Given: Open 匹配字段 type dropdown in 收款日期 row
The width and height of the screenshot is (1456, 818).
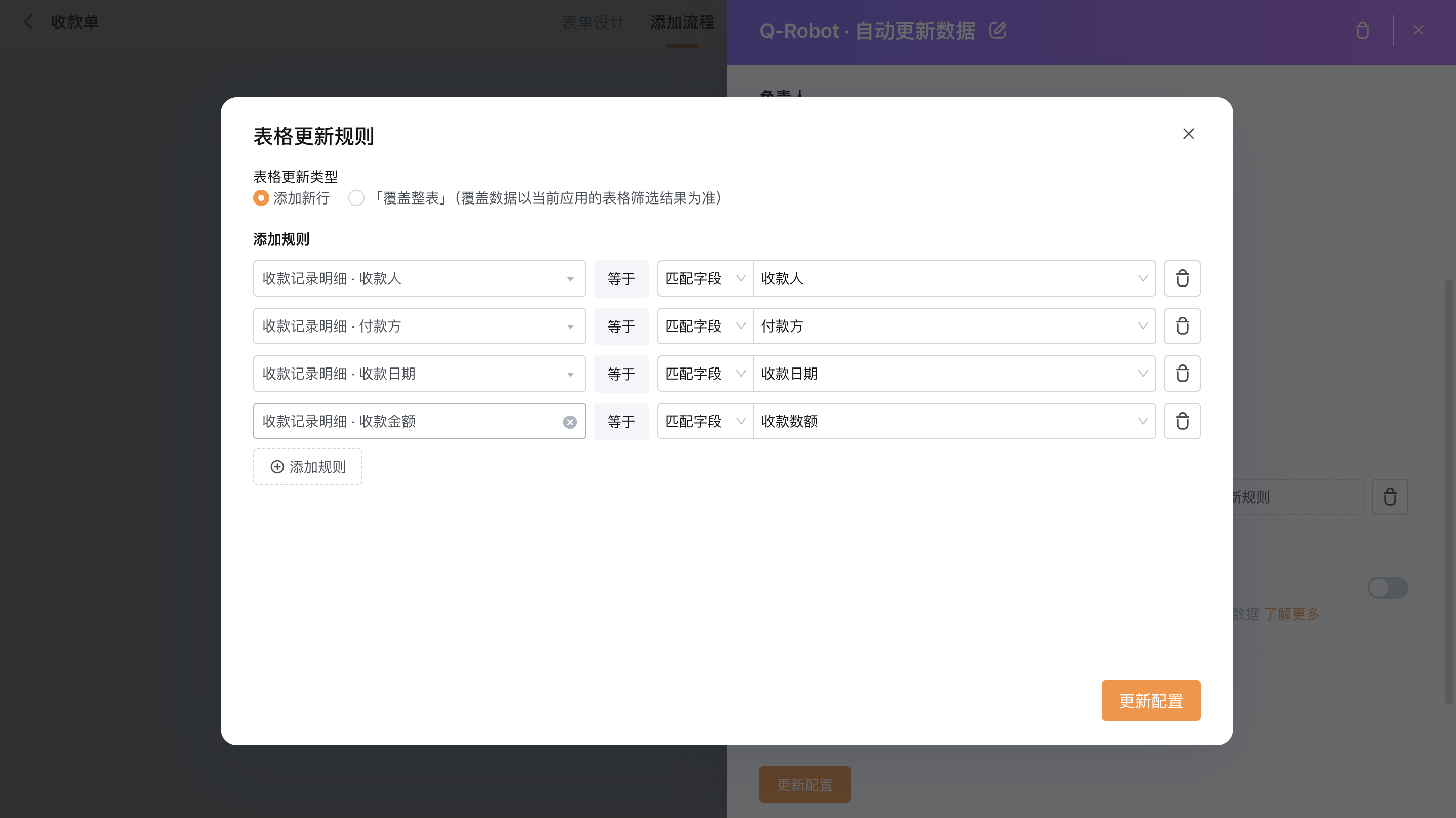Looking at the screenshot, I should coord(705,373).
